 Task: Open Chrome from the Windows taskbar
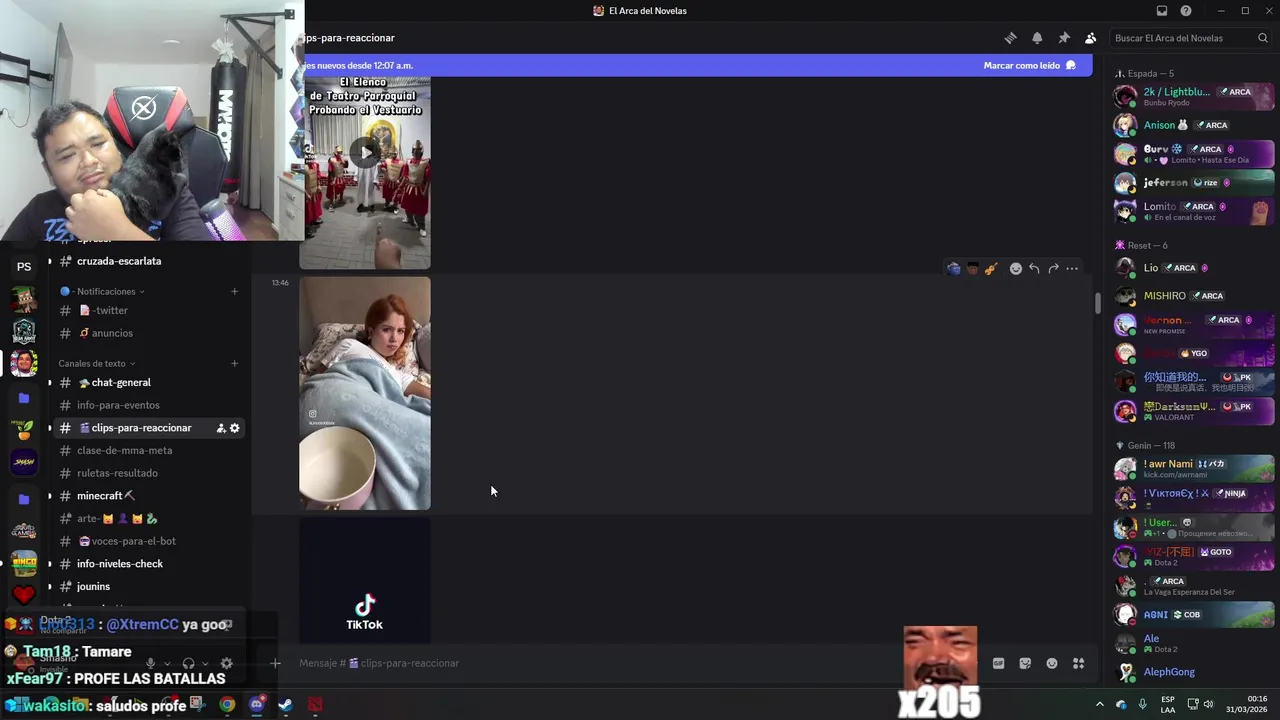click(x=227, y=704)
